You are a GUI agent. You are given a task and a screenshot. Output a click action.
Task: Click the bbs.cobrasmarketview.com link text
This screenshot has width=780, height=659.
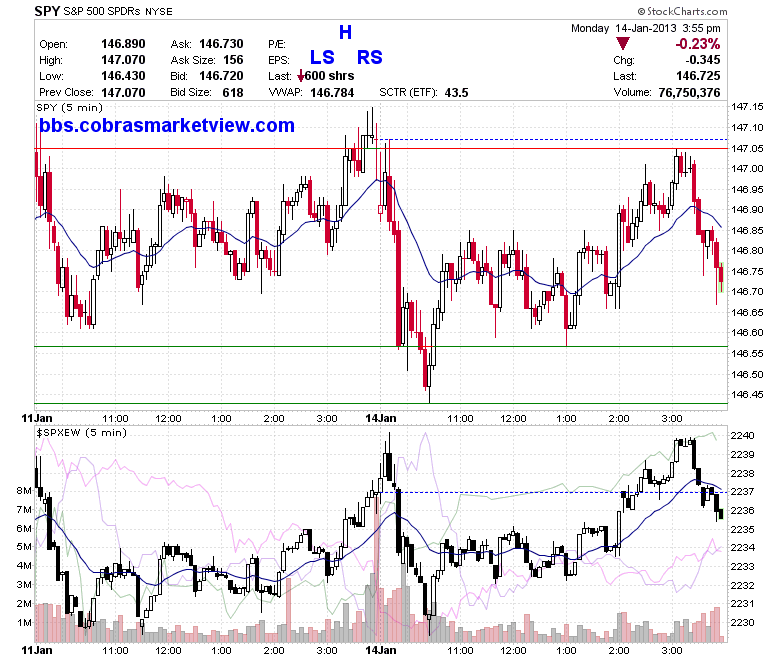167,125
